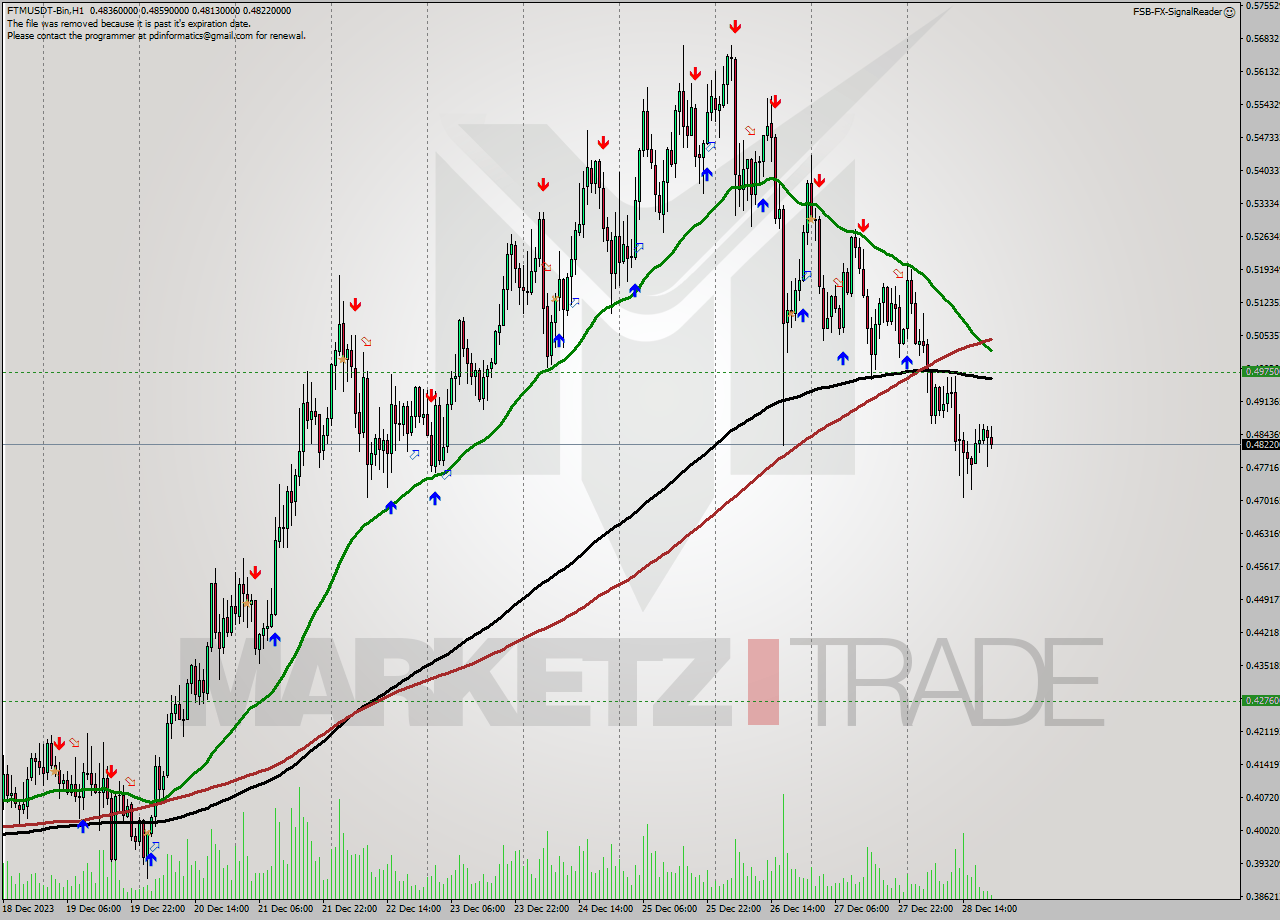Click the FSB-FX-SignalReader expert label
This screenshot has width=1280, height=920.
click(x=1177, y=12)
